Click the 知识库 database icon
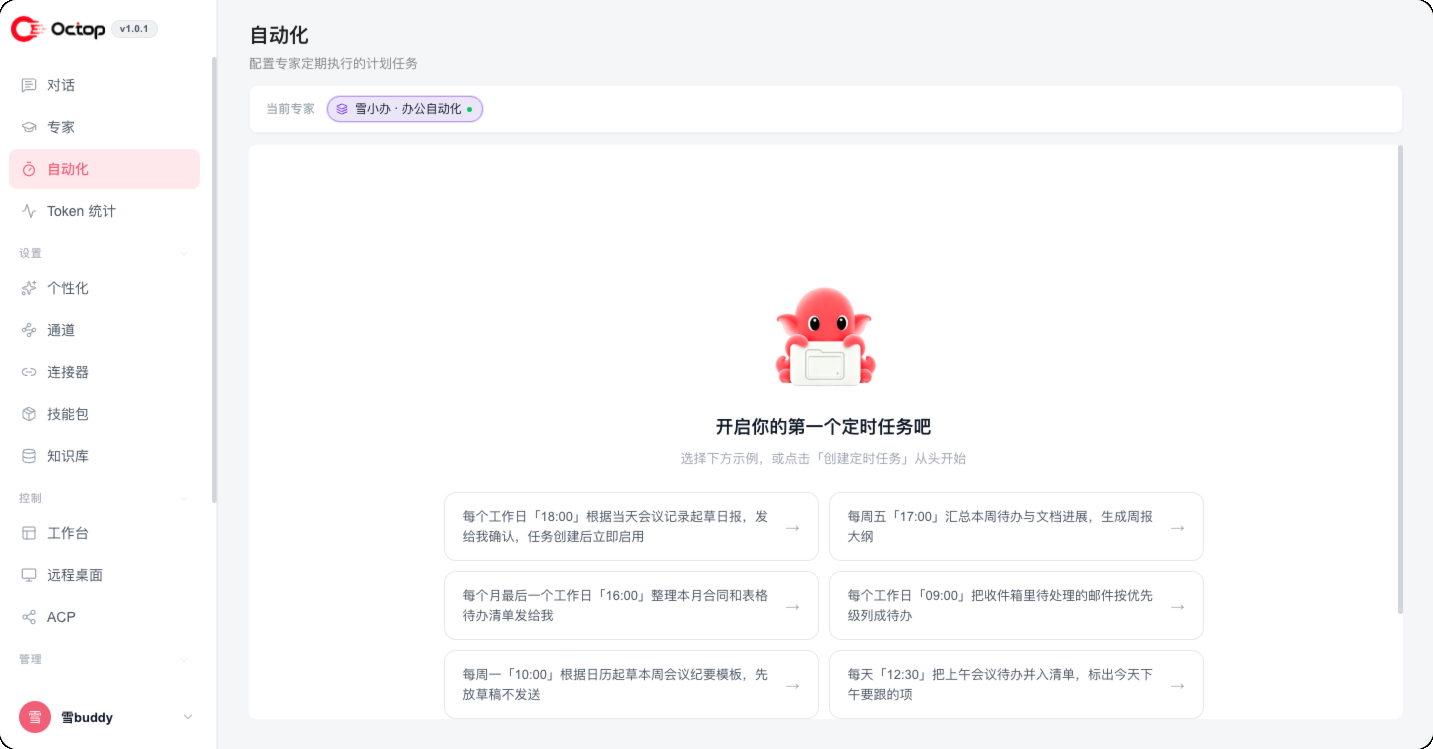The height and width of the screenshot is (749, 1433). pos(29,456)
